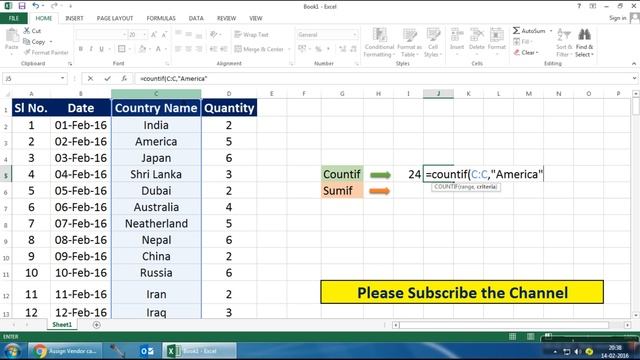The height and width of the screenshot is (360, 640).
Task: Expand the Merge & Center dropdown arrow
Action: [289, 49]
